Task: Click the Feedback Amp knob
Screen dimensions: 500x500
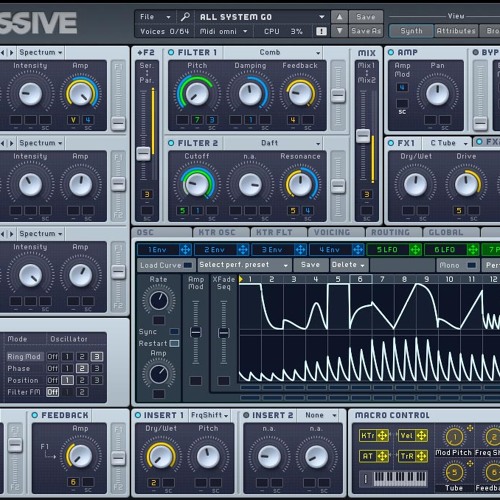Action: (80, 456)
